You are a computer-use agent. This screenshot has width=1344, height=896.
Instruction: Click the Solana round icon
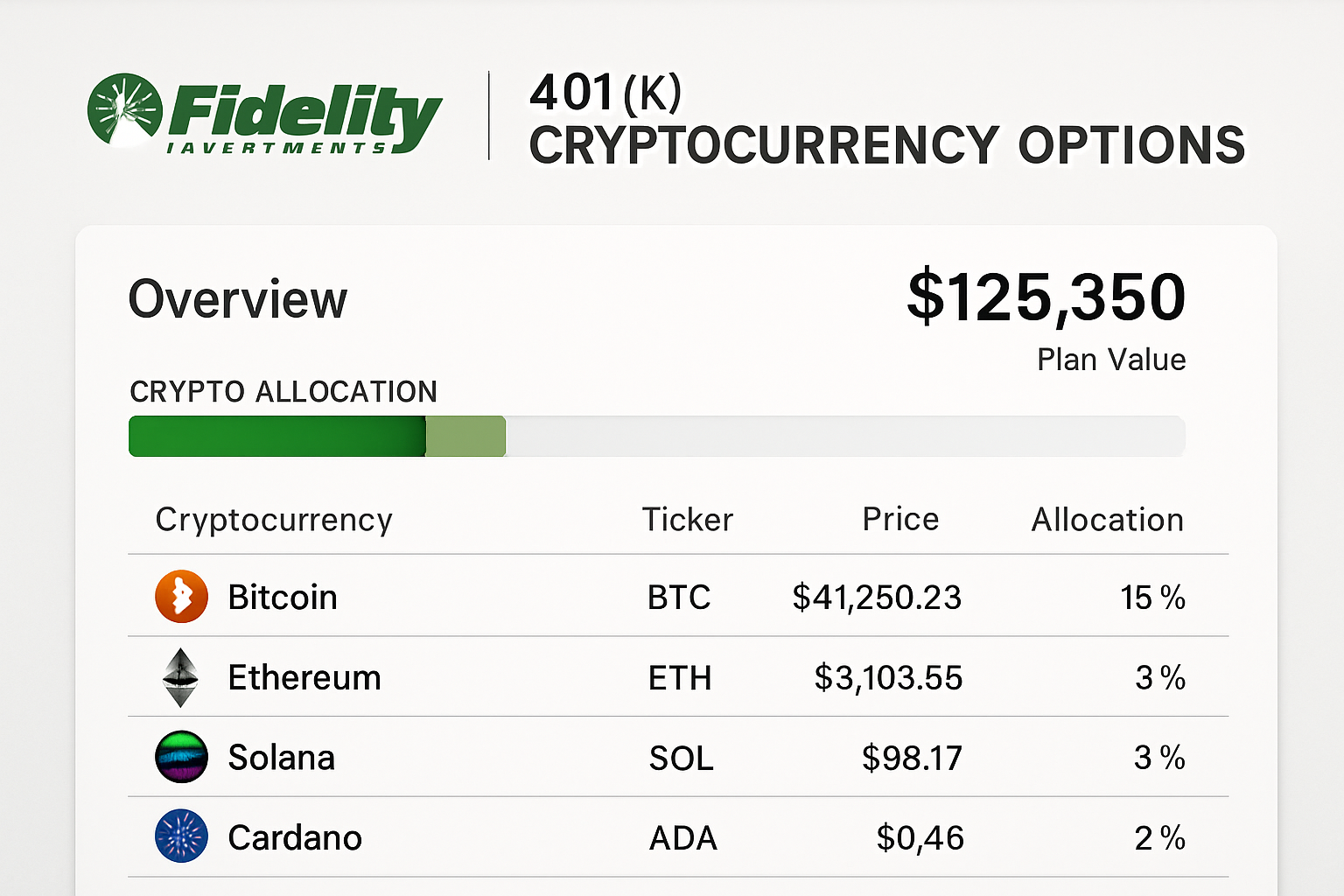[181, 757]
